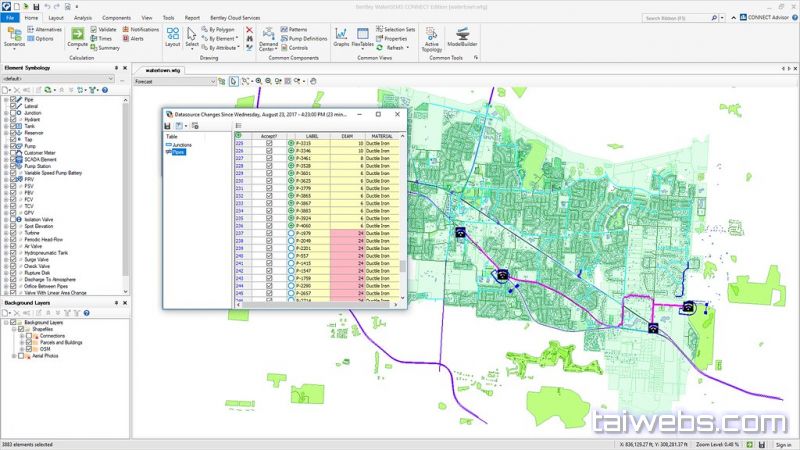Click the save icon in Datasource Changes dialog
Viewport: 800px width, 450px height.
click(166, 126)
